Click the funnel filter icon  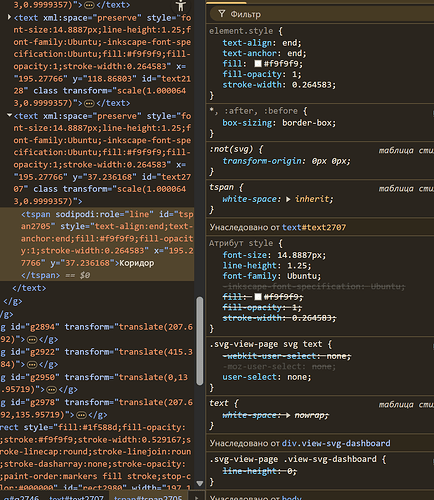221,14
